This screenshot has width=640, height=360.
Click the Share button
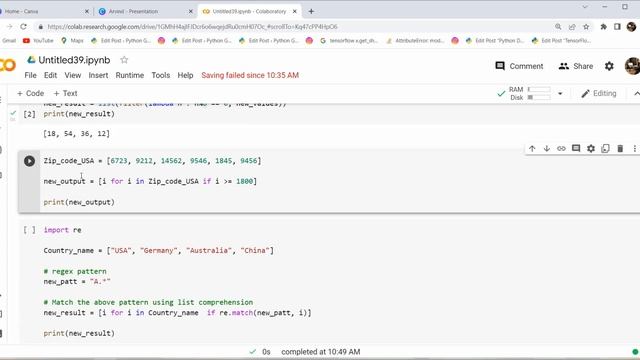[576, 66]
